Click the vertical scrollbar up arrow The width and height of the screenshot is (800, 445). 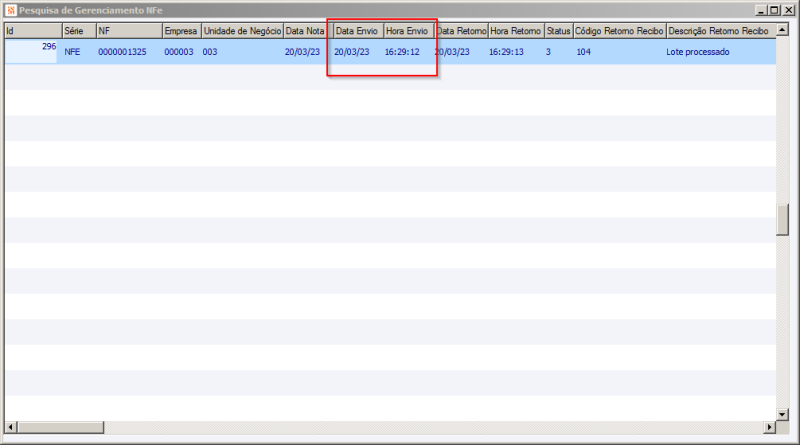(x=782, y=30)
